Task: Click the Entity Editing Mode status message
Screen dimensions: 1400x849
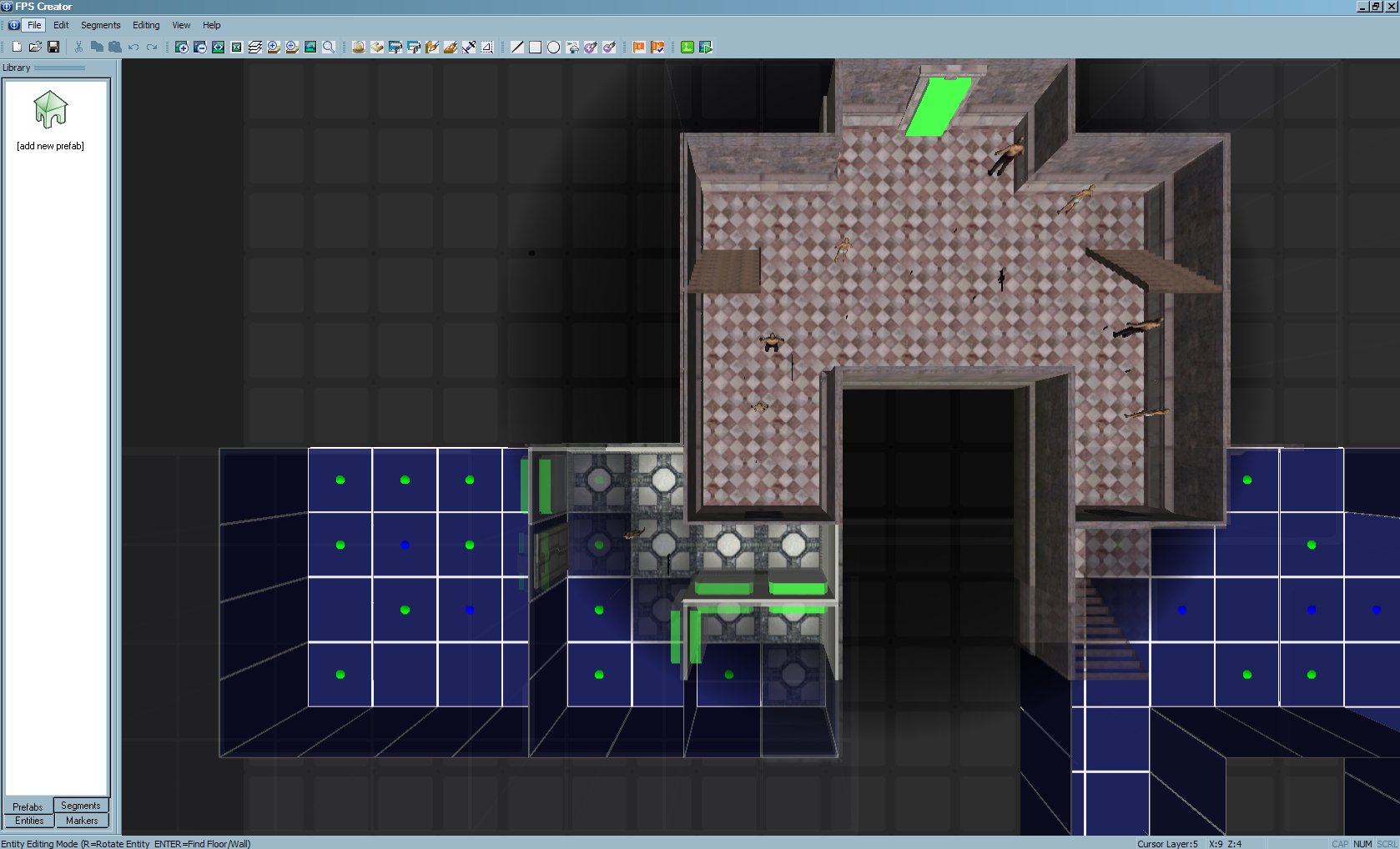Action: (x=126, y=844)
